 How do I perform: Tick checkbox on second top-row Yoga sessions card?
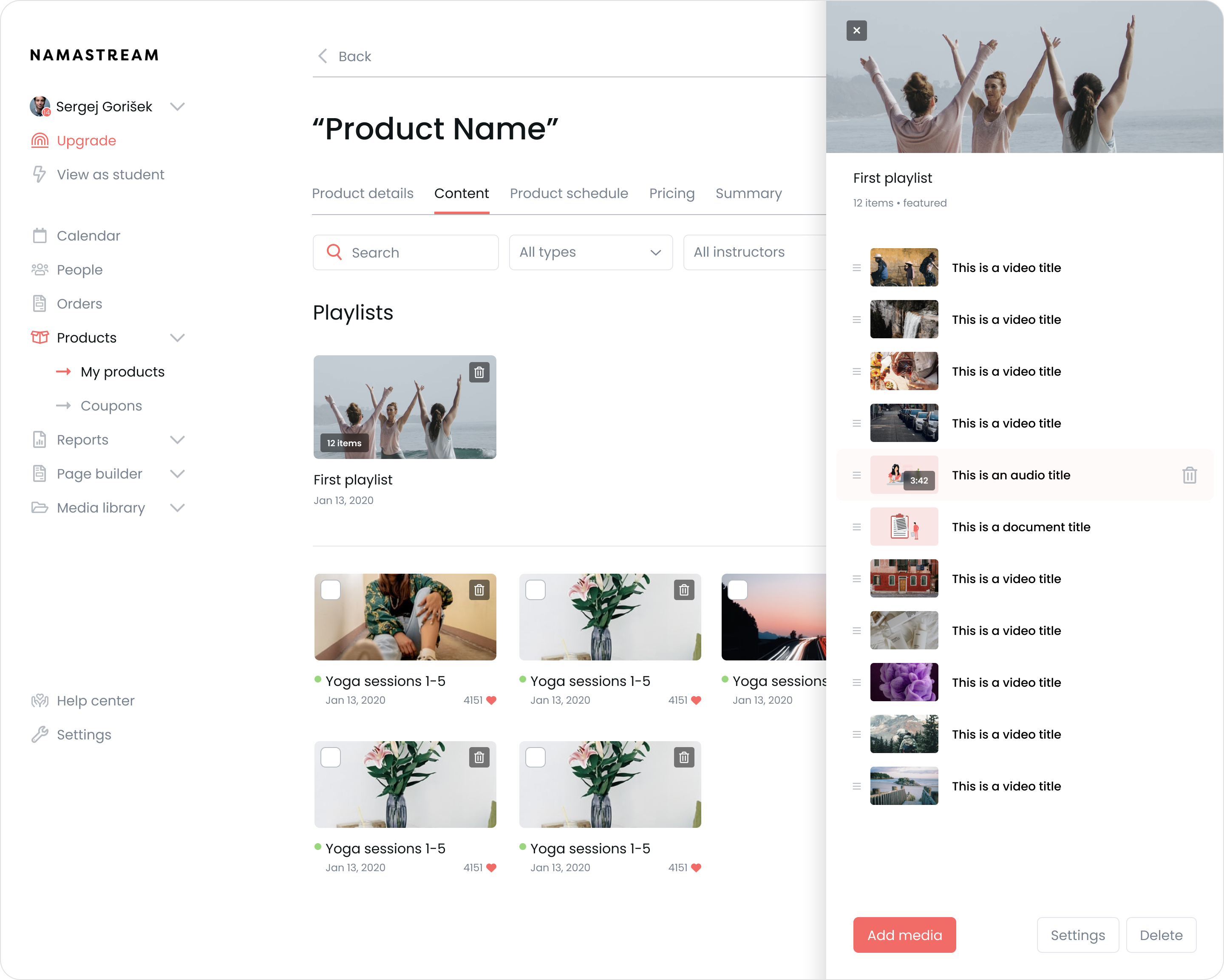pos(535,590)
